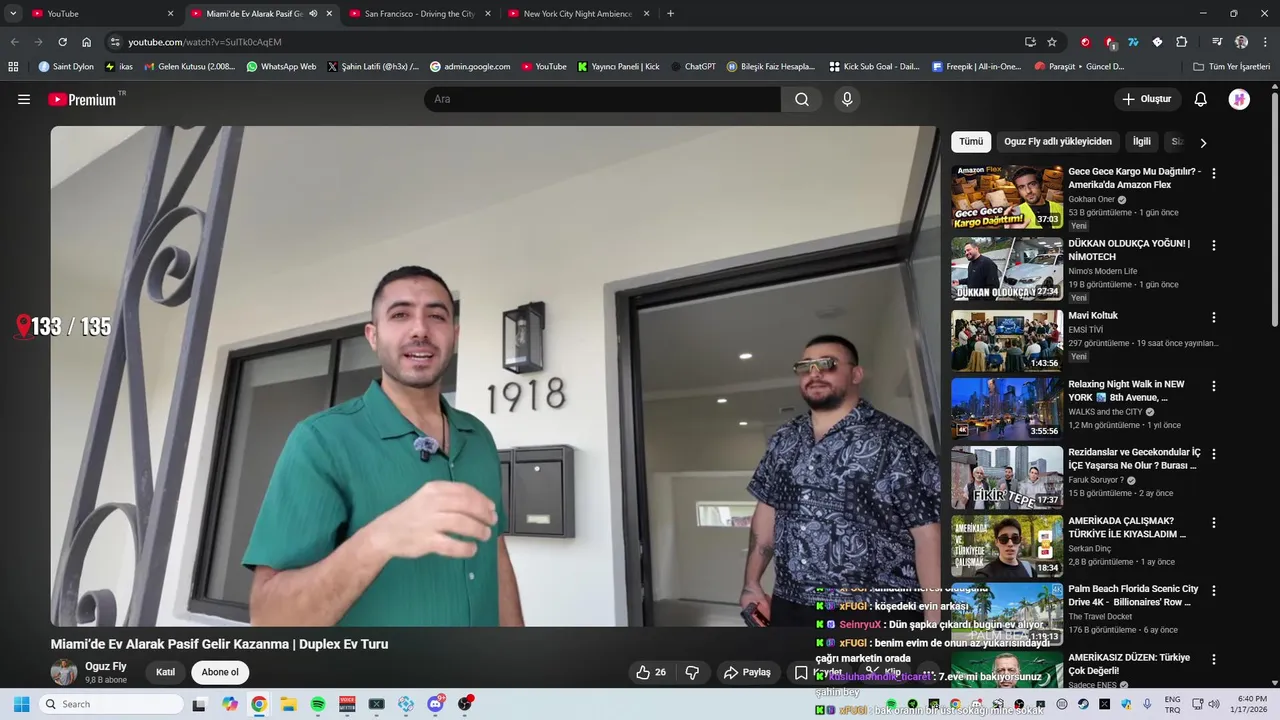Focus the Ara search field

tap(602, 99)
